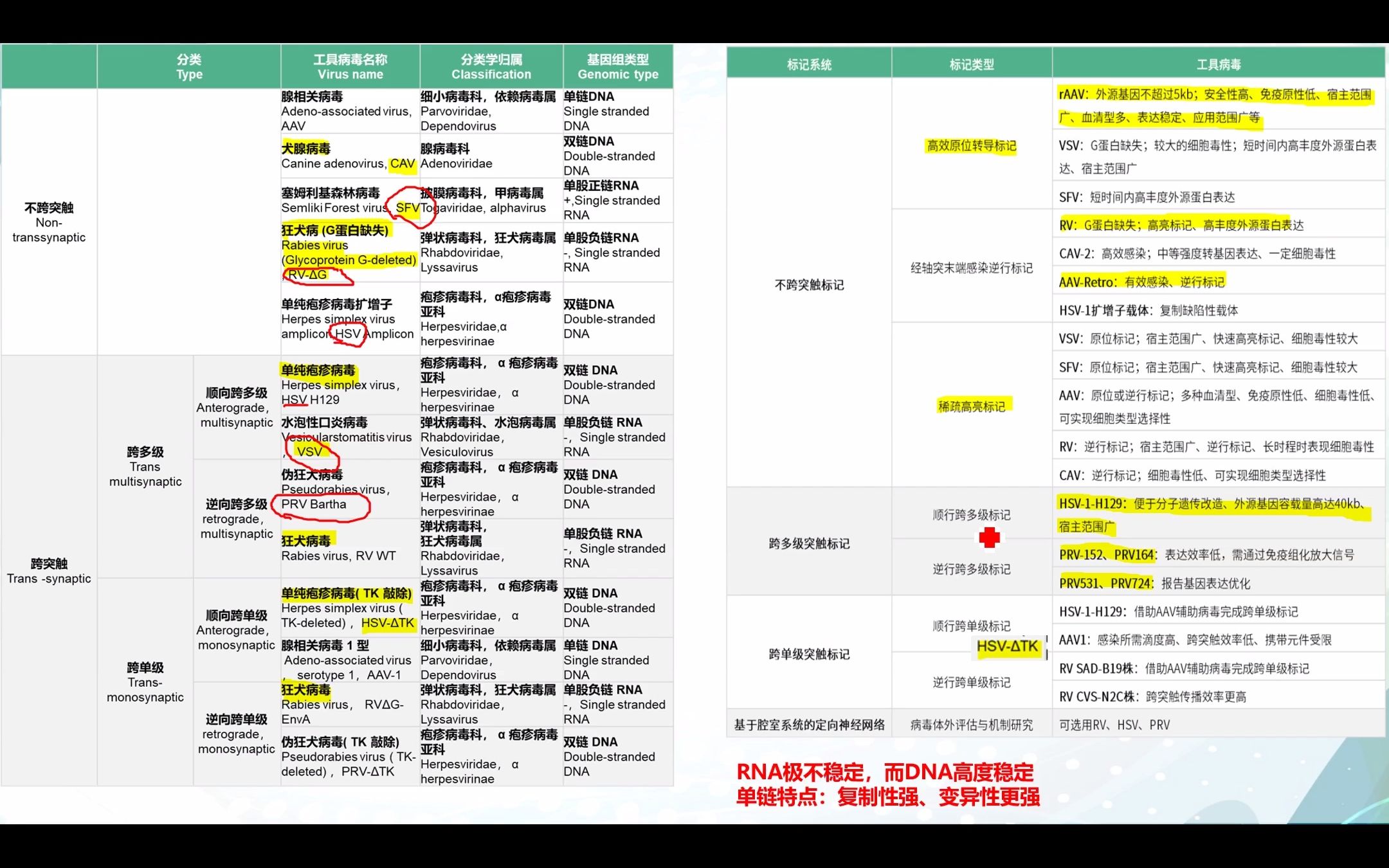Click '顺行跨多级标记' cell
The image size is (1389, 868).
(x=972, y=515)
